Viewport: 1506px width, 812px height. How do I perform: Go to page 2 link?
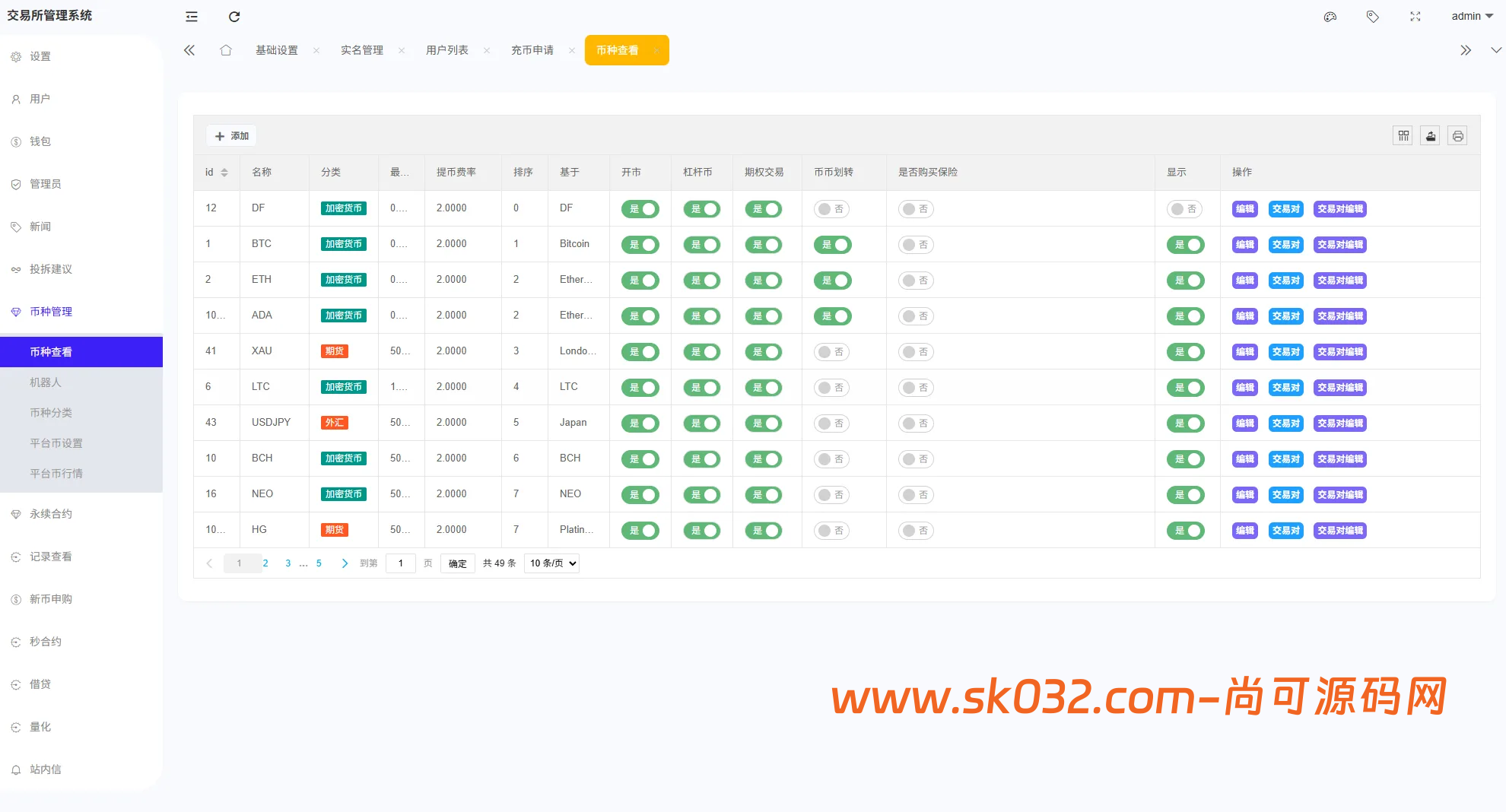coord(265,563)
